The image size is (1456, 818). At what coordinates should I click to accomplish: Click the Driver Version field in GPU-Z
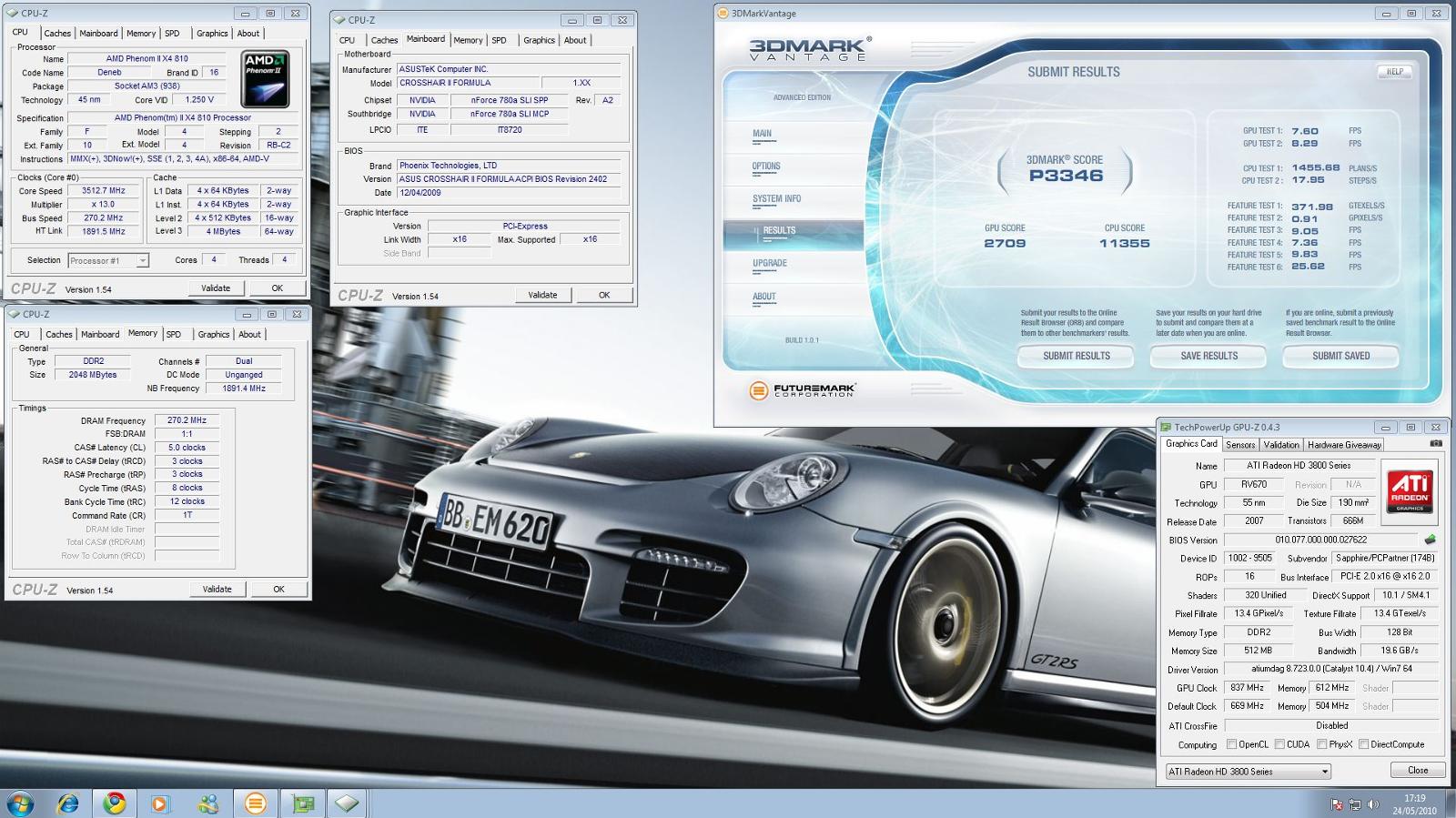pyautogui.click(x=1331, y=669)
